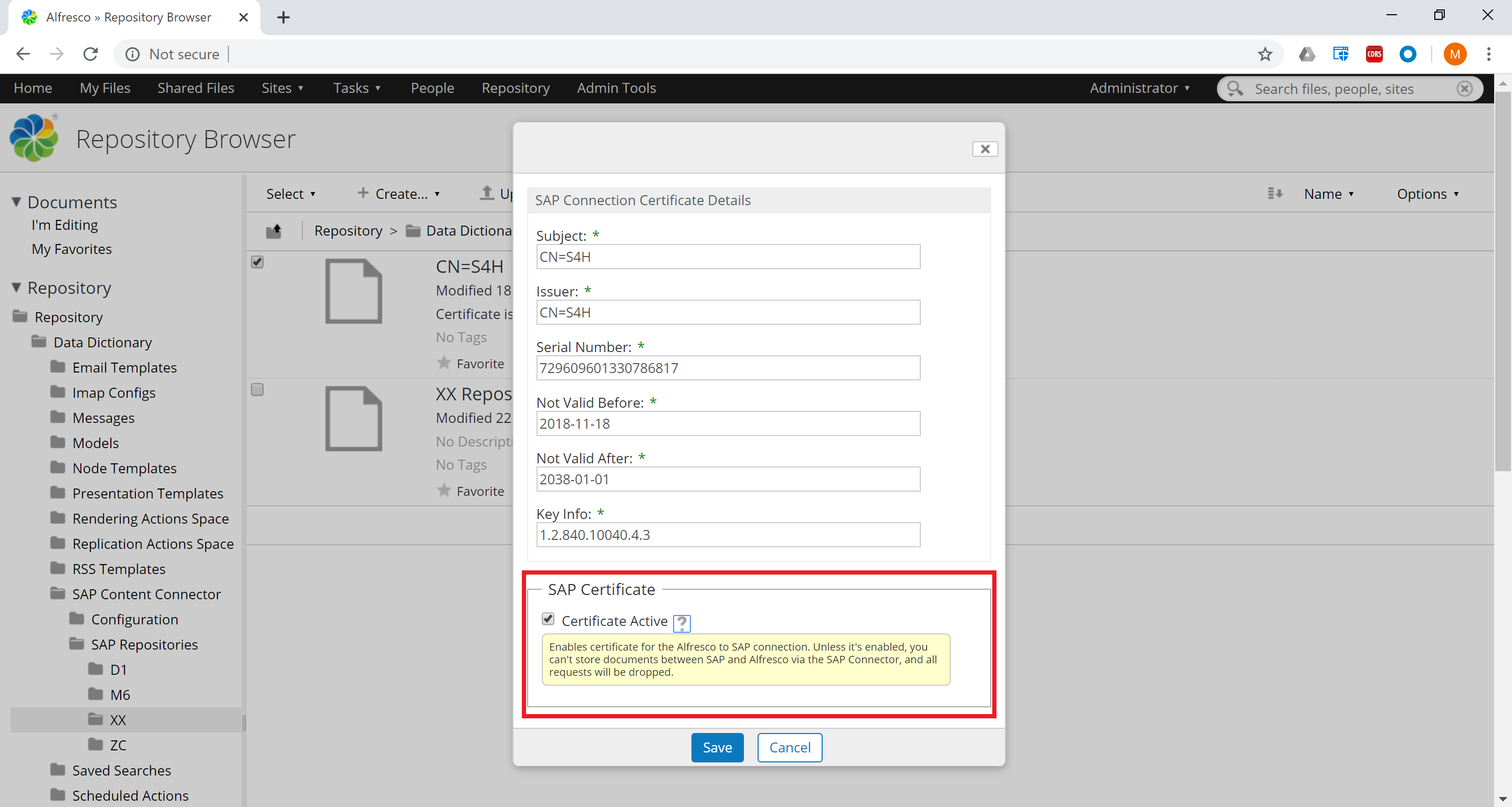Clear the search field with the x icon
The image size is (1512, 807).
(x=1464, y=89)
